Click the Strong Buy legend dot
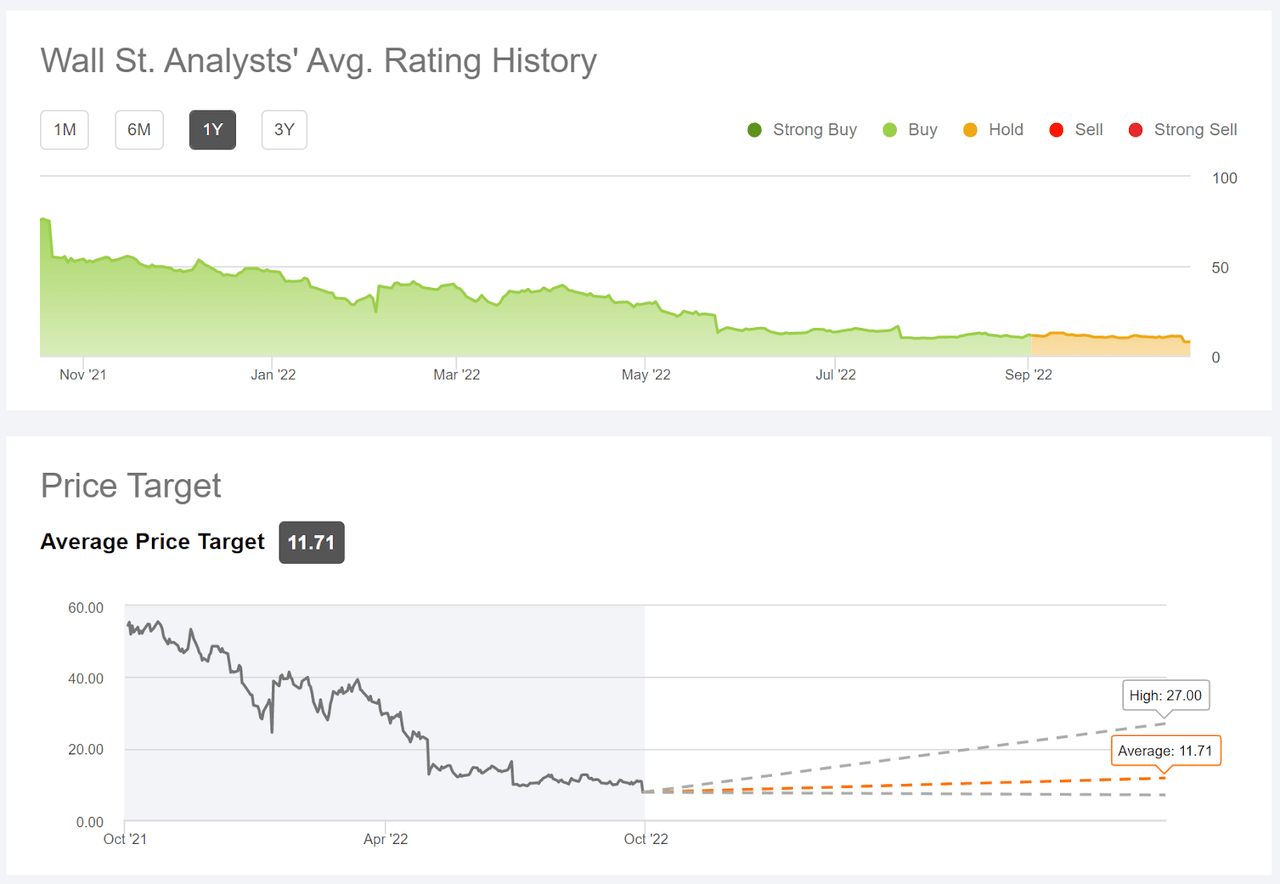1280x884 pixels. (x=753, y=129)
